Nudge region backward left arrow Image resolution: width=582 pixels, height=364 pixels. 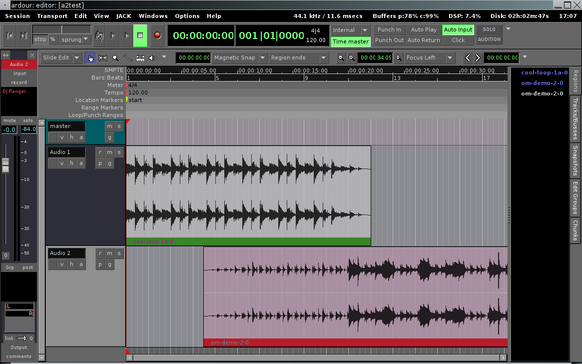(468, 58)
